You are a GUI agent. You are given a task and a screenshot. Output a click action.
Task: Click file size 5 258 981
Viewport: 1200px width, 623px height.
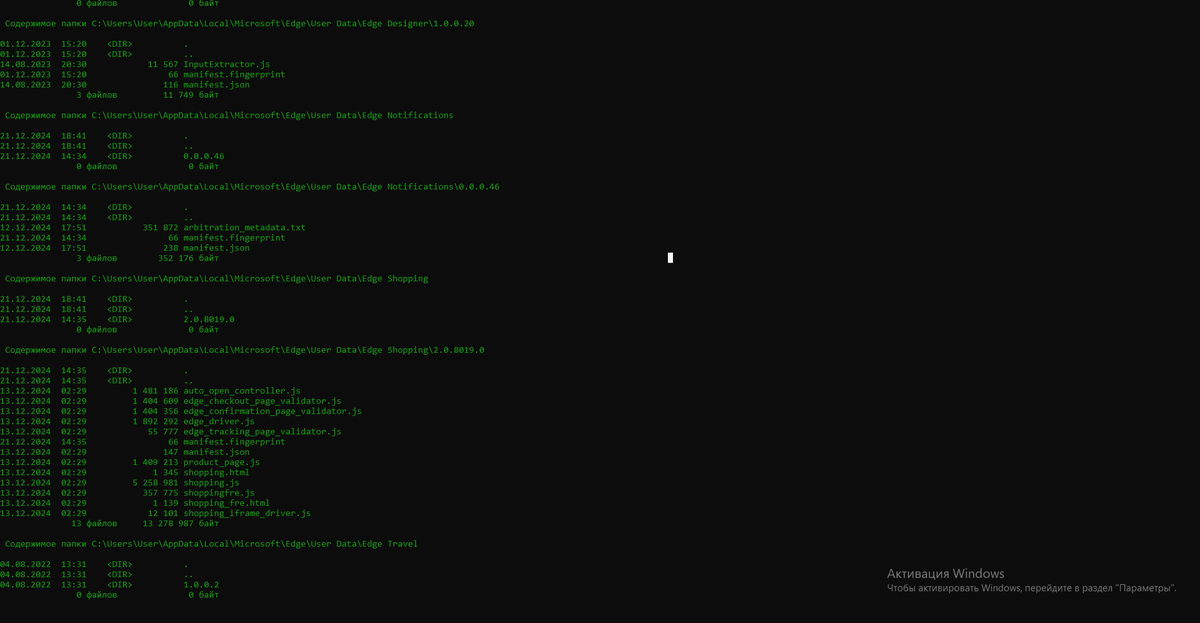[155, 482]
